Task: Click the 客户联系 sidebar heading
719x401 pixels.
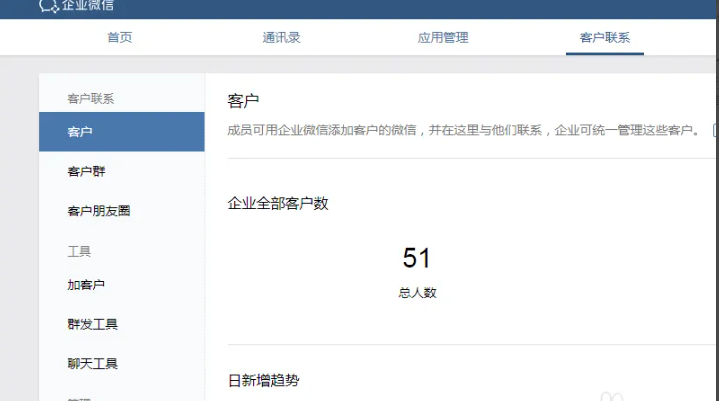Action: point(91,99)
